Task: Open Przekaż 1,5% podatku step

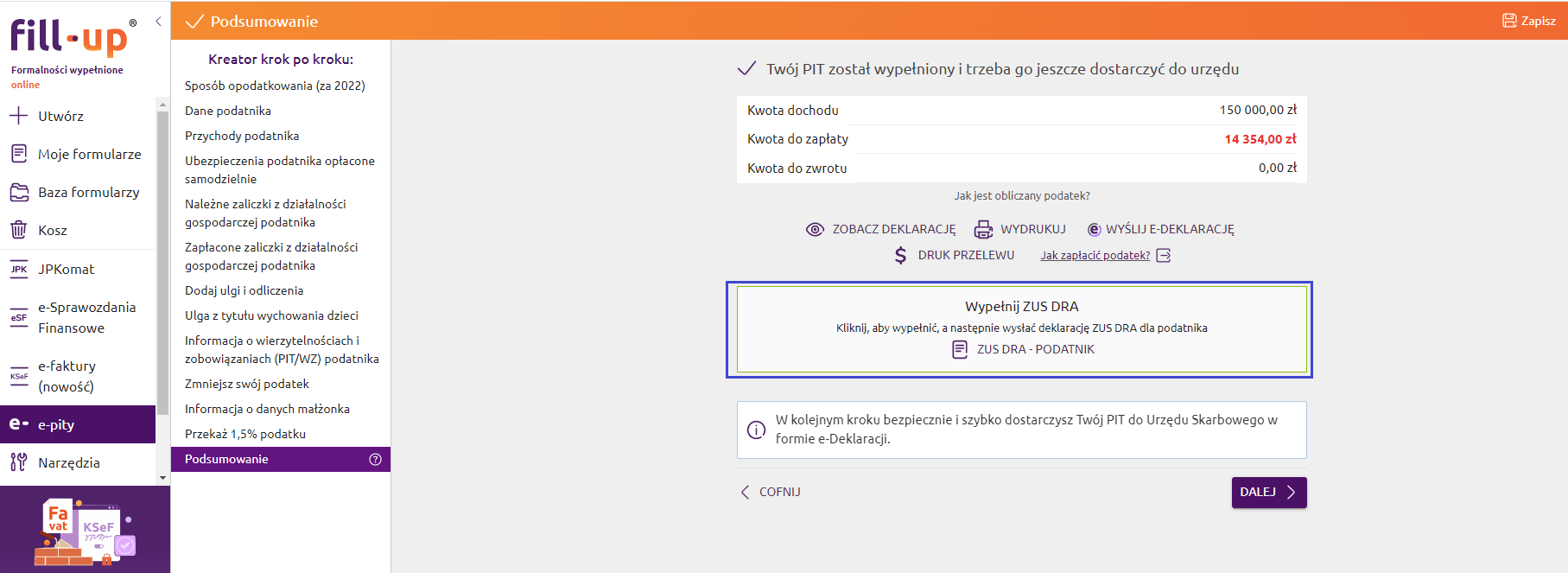Action: pyautogui.click(x=245, y=434)
